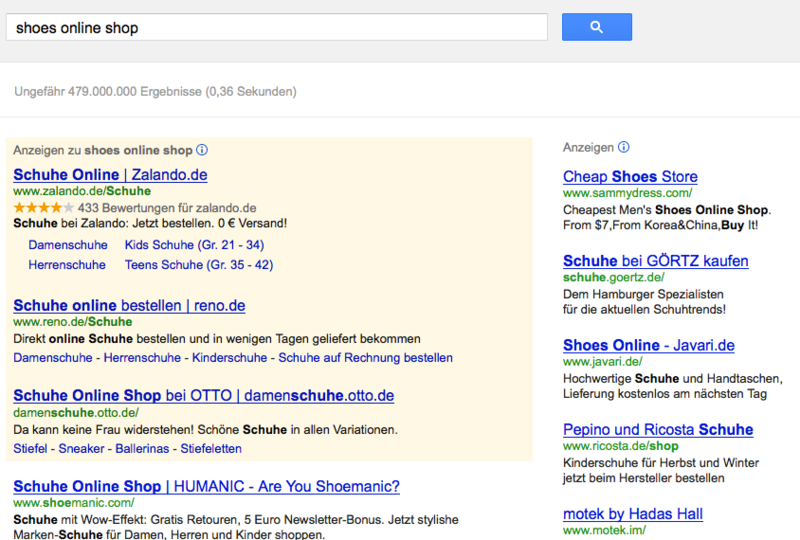The height and width of the screenshot is (540, 800).
Task: Click 'Schuhe bei GÖRTZ kaufen' ad
Action: pos(655,261)
